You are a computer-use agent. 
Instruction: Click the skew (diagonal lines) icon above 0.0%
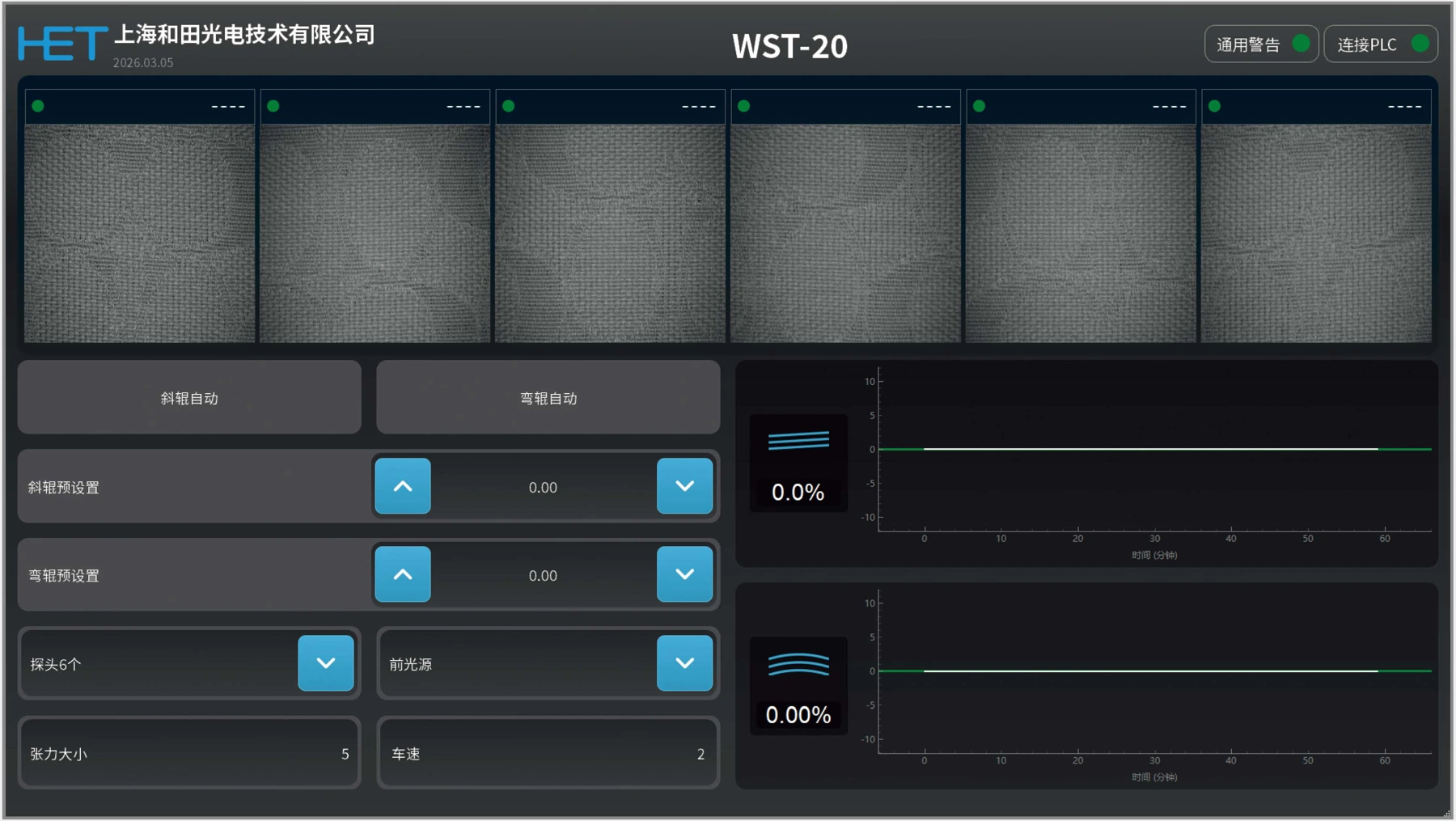pos(798,441)
